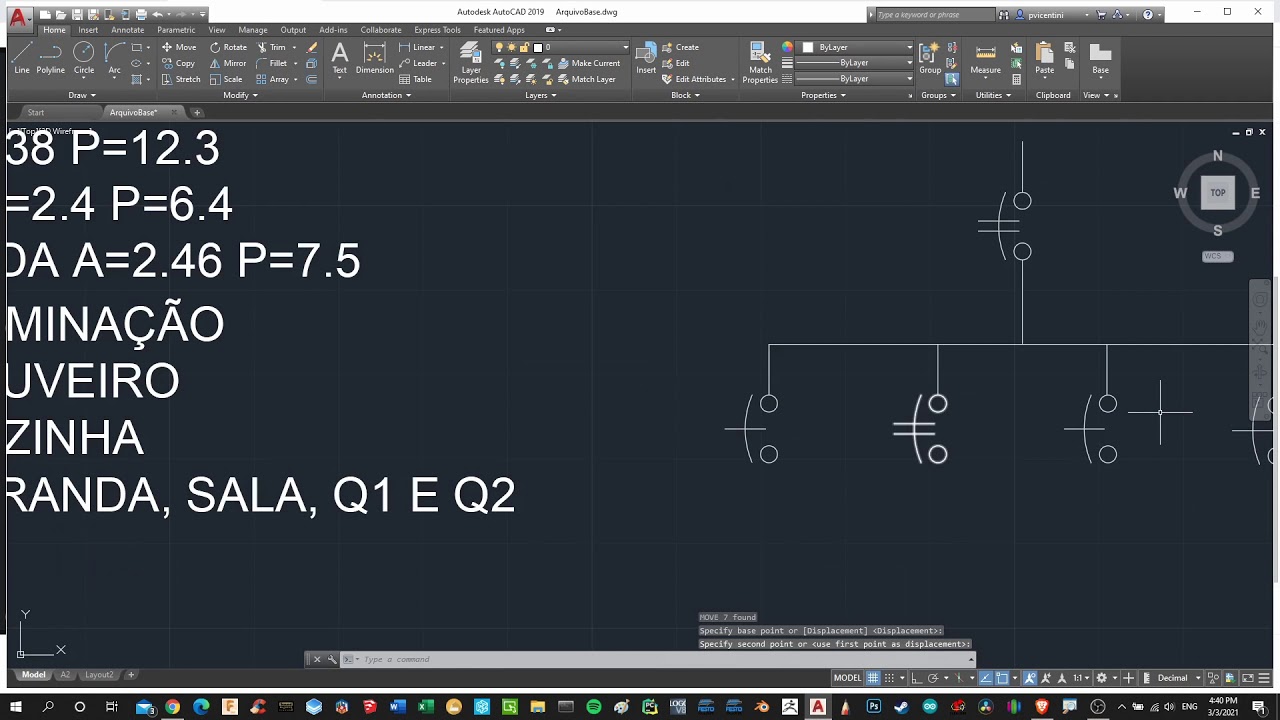The height and width of the screenshot is (720, 1280).
Task: Start the Stretch command
Action: [181, 79]
